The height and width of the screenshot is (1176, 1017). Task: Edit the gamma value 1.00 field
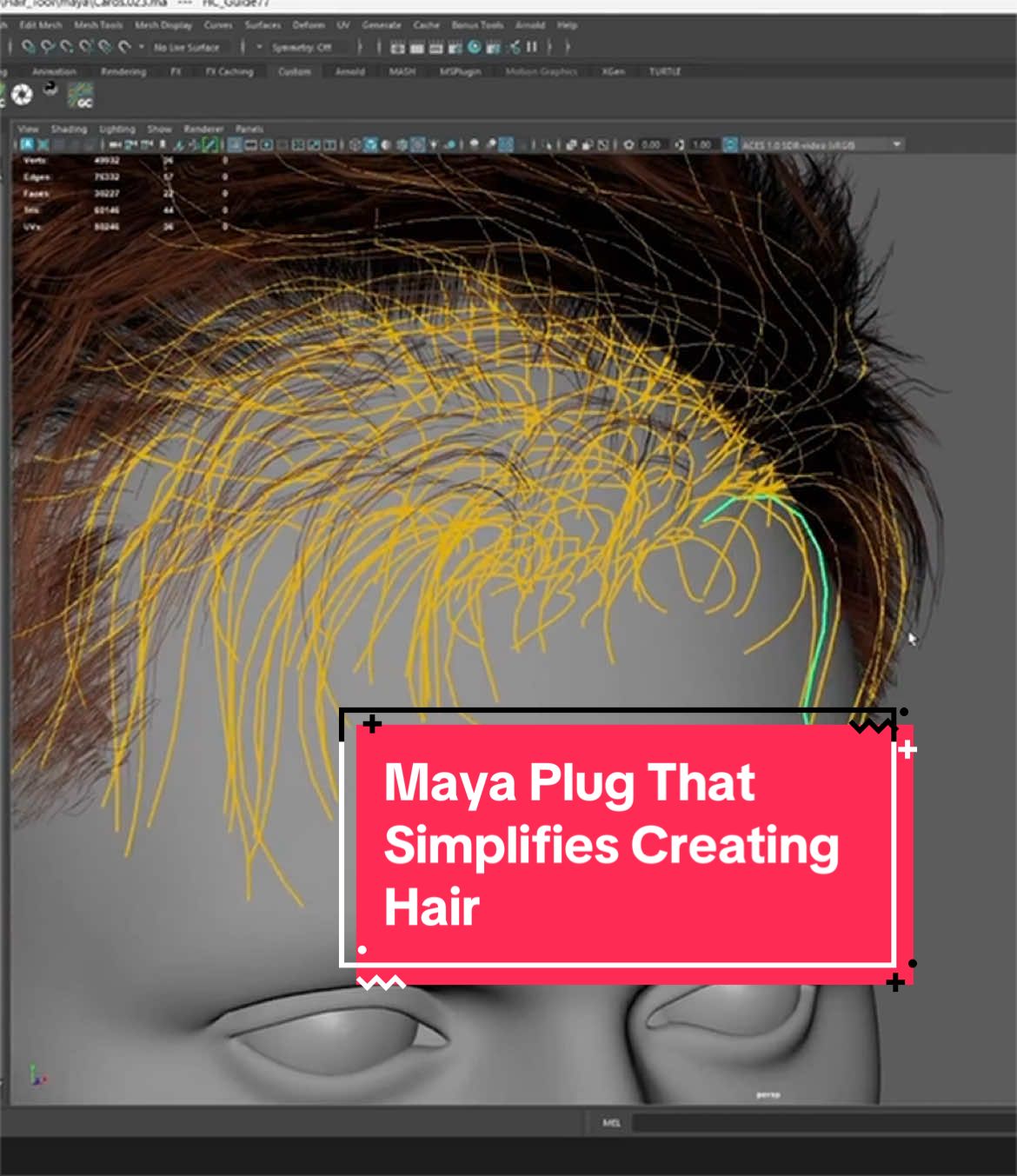click(702, 144)
